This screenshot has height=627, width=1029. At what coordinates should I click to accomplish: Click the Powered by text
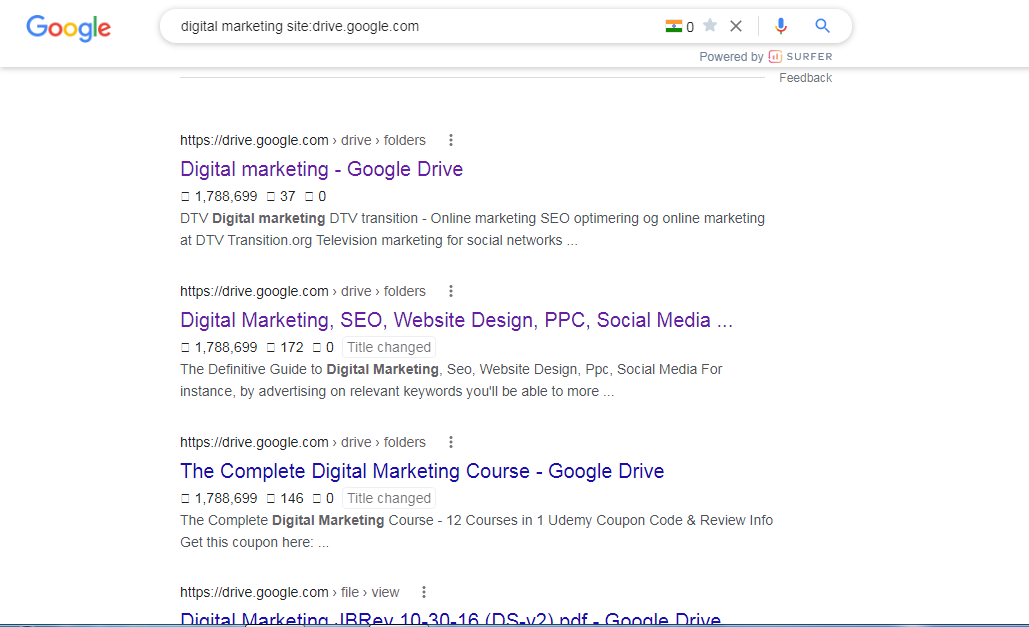pos(731,57)
